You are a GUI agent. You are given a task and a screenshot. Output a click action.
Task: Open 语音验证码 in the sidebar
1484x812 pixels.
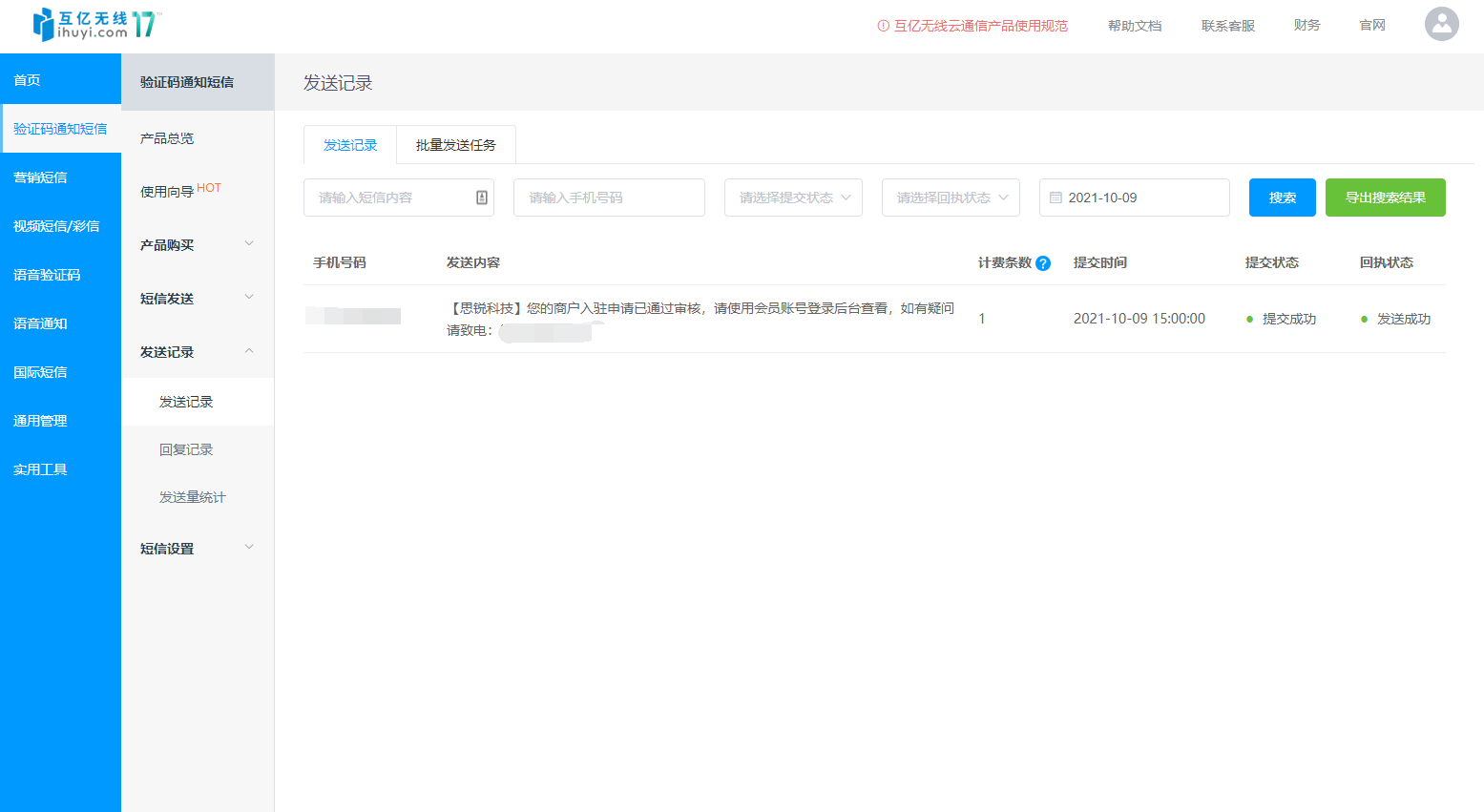47,275
